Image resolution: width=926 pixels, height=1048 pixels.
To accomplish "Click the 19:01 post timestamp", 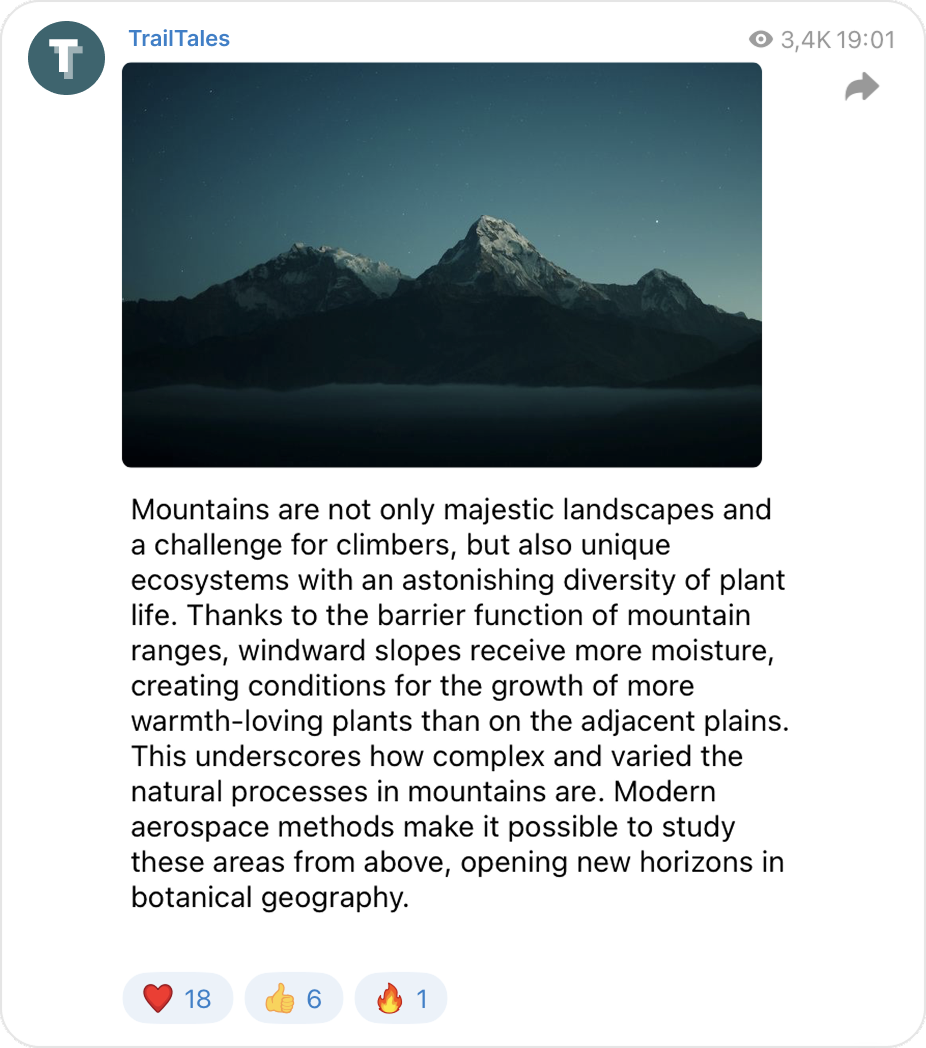I will click(865, 40).
